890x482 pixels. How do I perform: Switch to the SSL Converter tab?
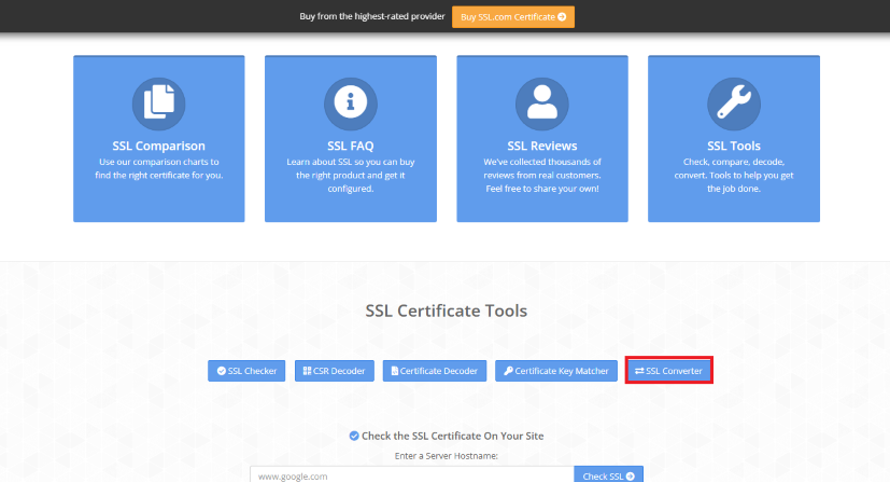pyautogui.click(x=669, y=371)
